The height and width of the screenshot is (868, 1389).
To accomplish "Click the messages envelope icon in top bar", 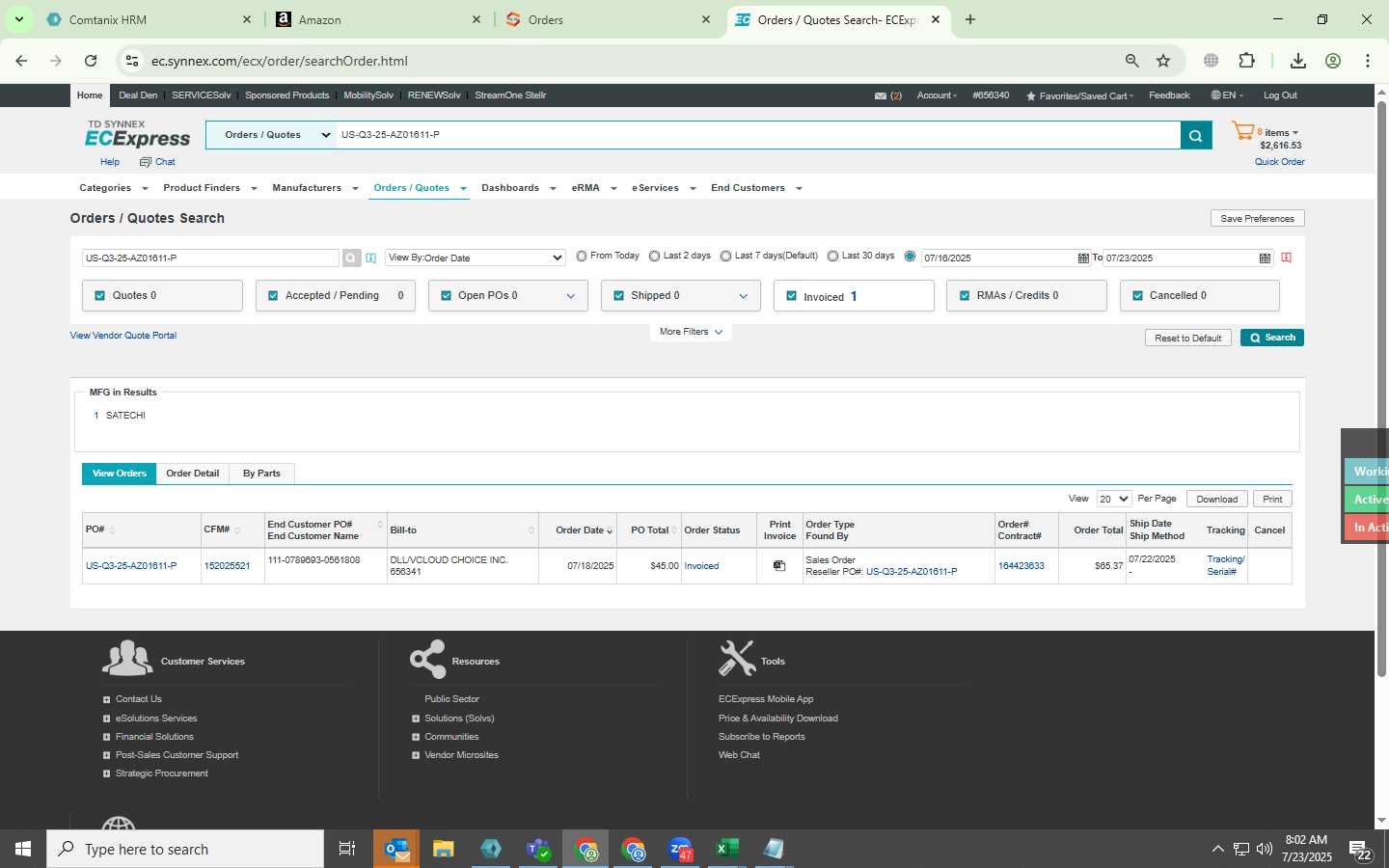I will [881, 95].
